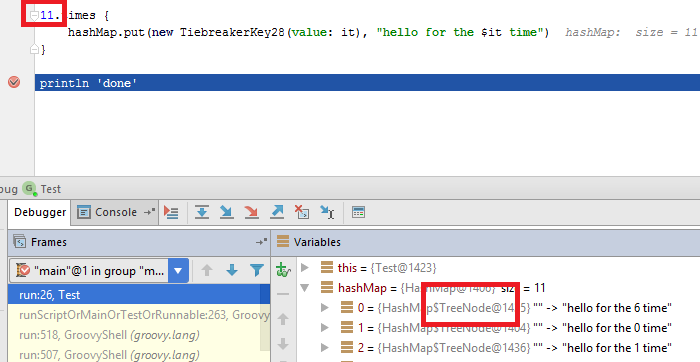Click the Step Out icon
Viewport: 700px width, 362px height.
(277, 212)
